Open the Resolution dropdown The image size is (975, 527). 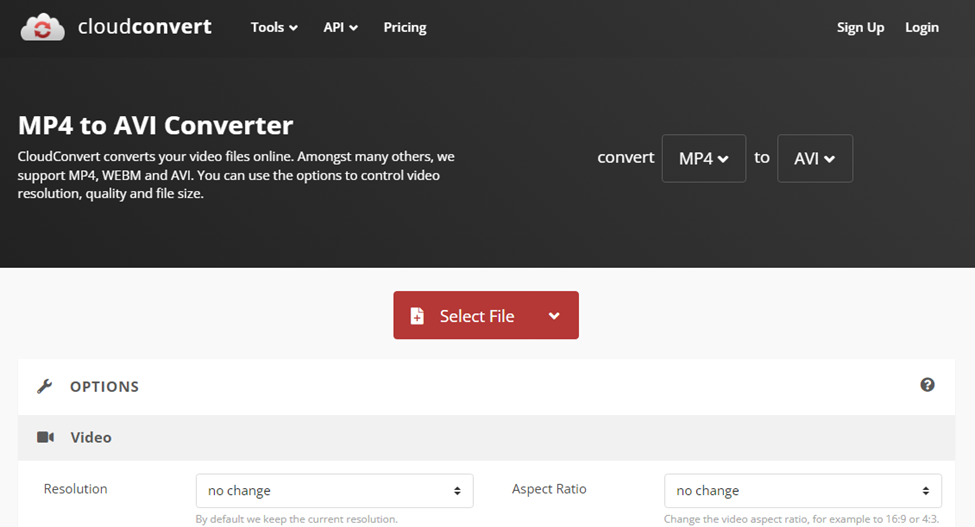pos(335,490)
